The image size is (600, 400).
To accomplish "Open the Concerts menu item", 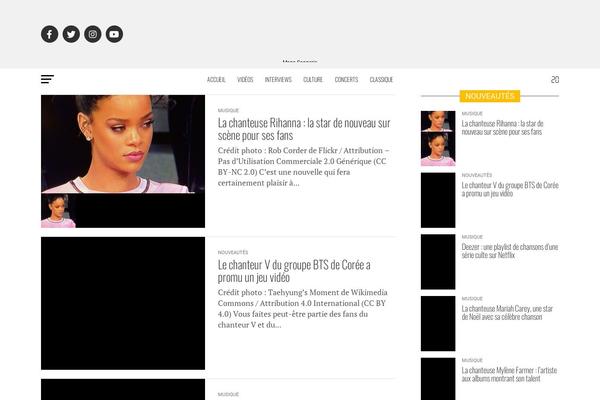I will [346, 80].
